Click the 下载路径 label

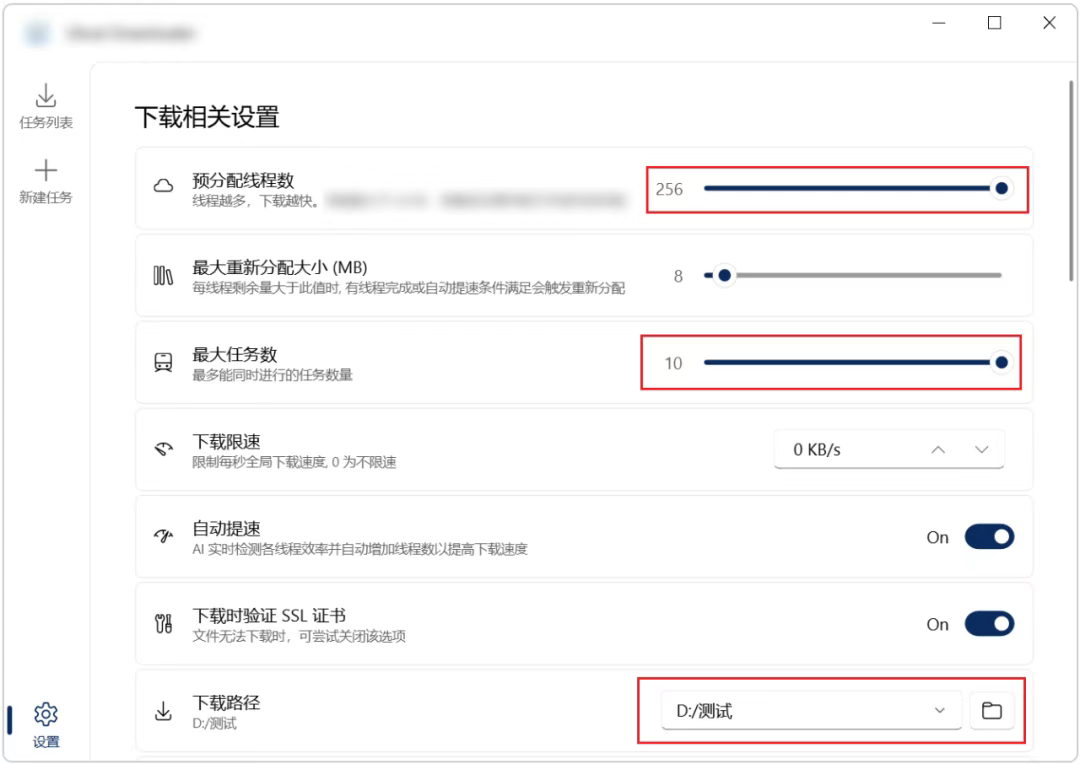click(x=226, y=703)
